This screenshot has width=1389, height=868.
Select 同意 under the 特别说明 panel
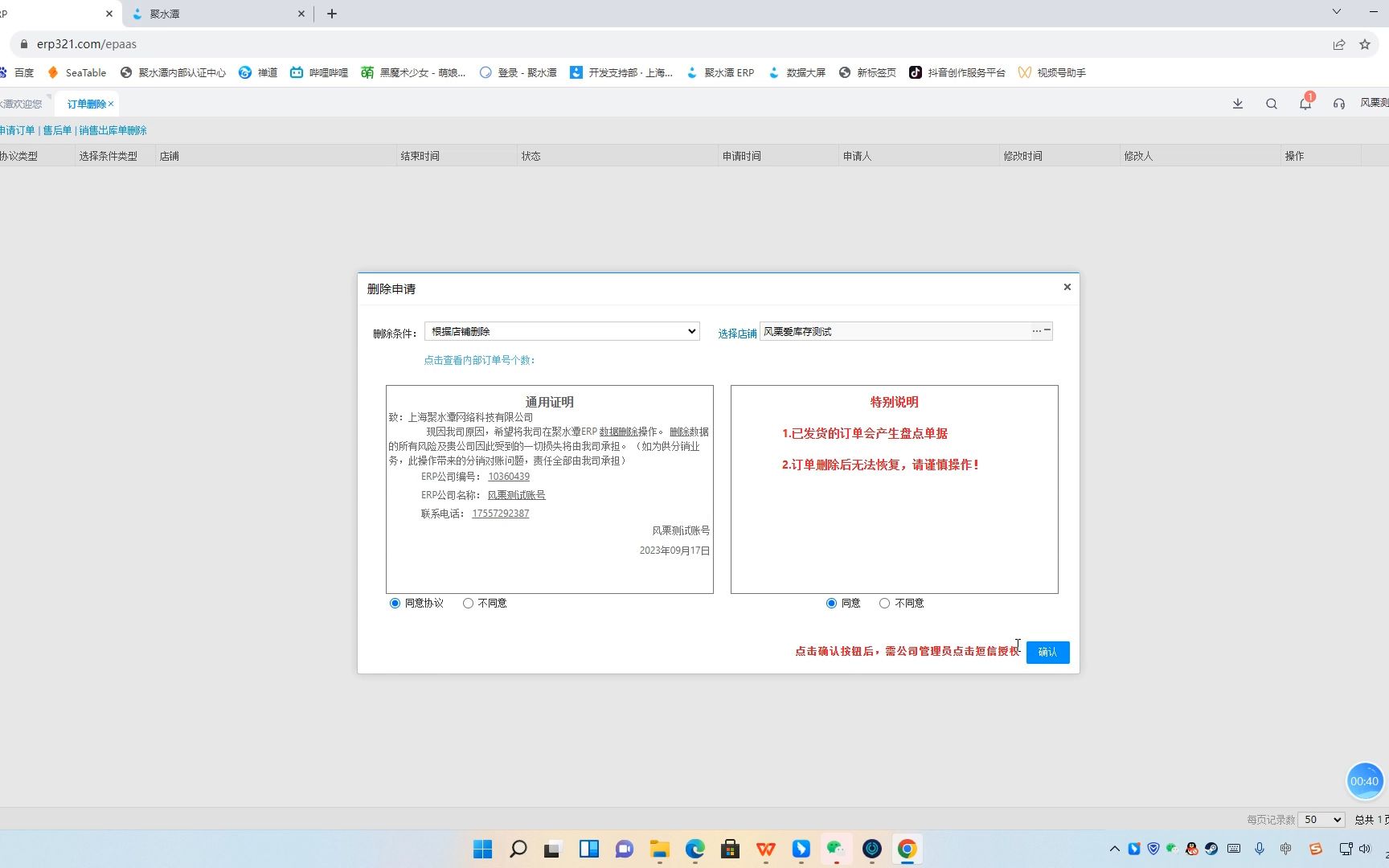click(831, 603)
